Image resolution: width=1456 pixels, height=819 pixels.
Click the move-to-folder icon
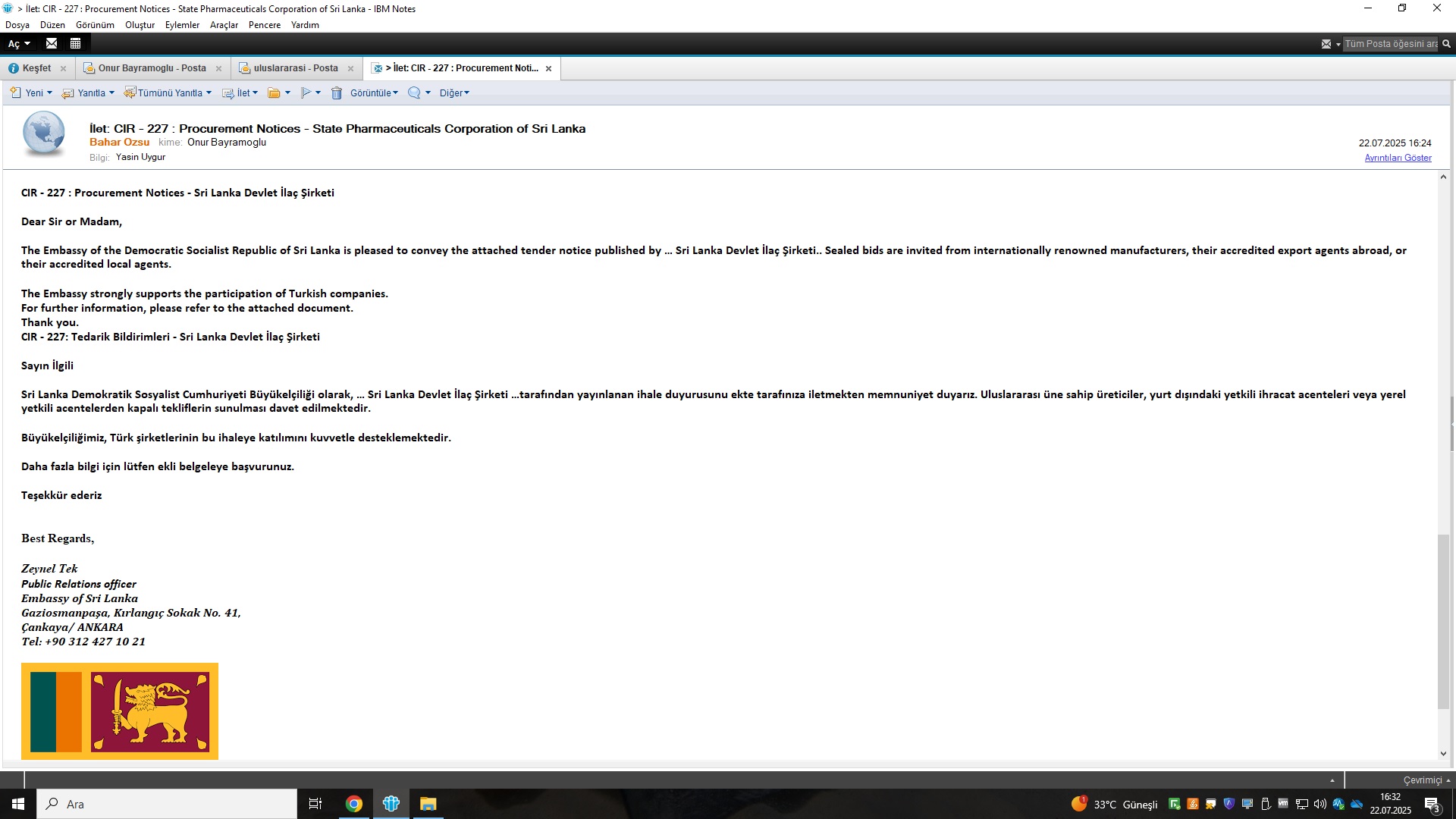pos(274,93)
